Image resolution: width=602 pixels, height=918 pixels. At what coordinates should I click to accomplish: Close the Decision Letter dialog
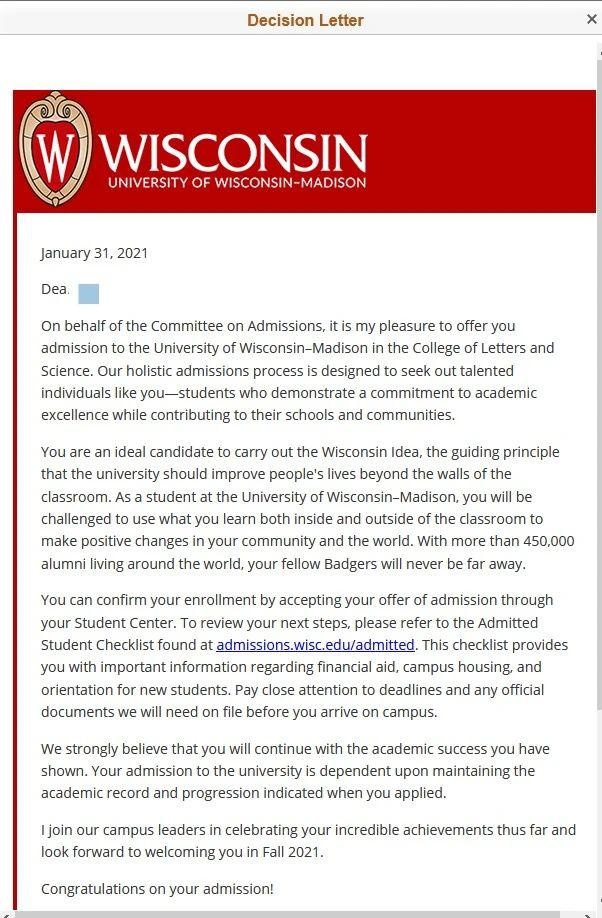pyautogui.click(x=591, y=19)
